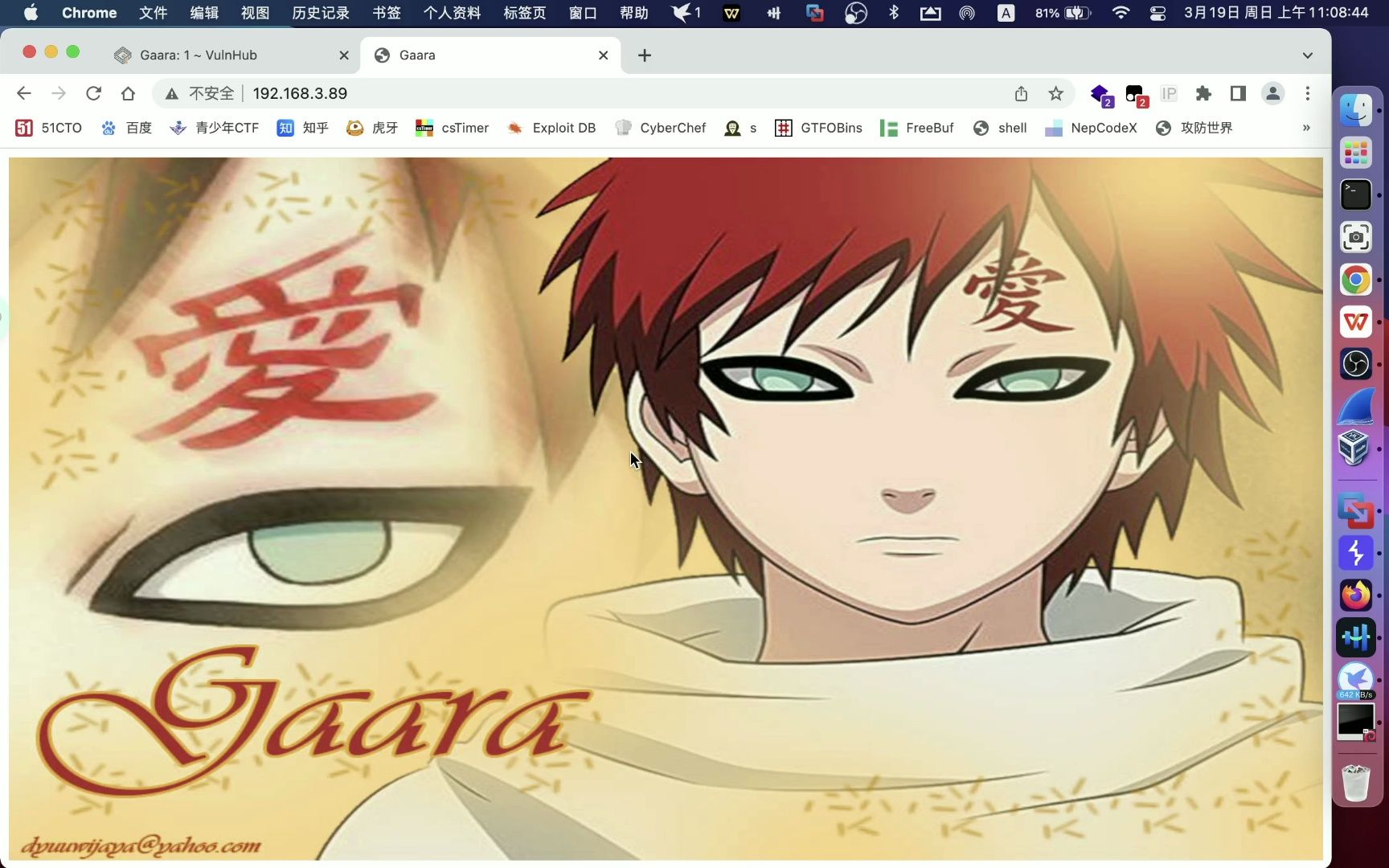
Task: Open WPS Office from the Dock
Action: coord(1356,322)
